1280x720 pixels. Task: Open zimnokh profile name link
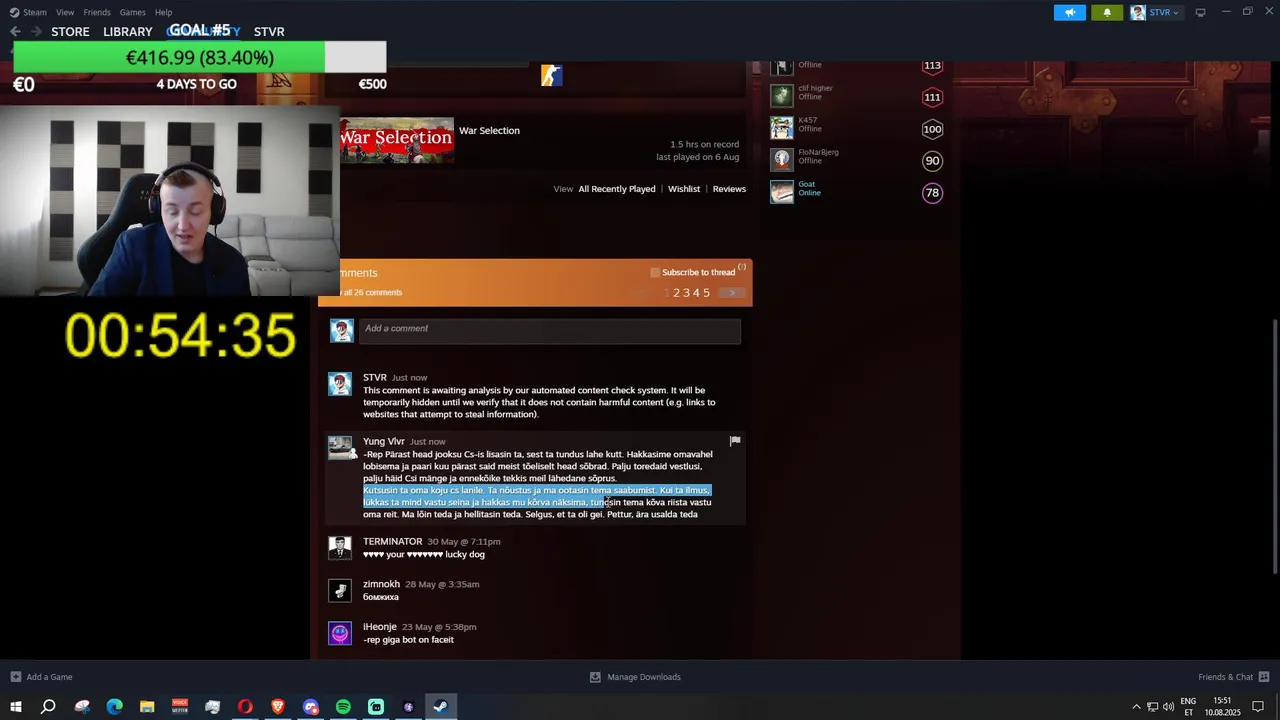click(381, 584)
